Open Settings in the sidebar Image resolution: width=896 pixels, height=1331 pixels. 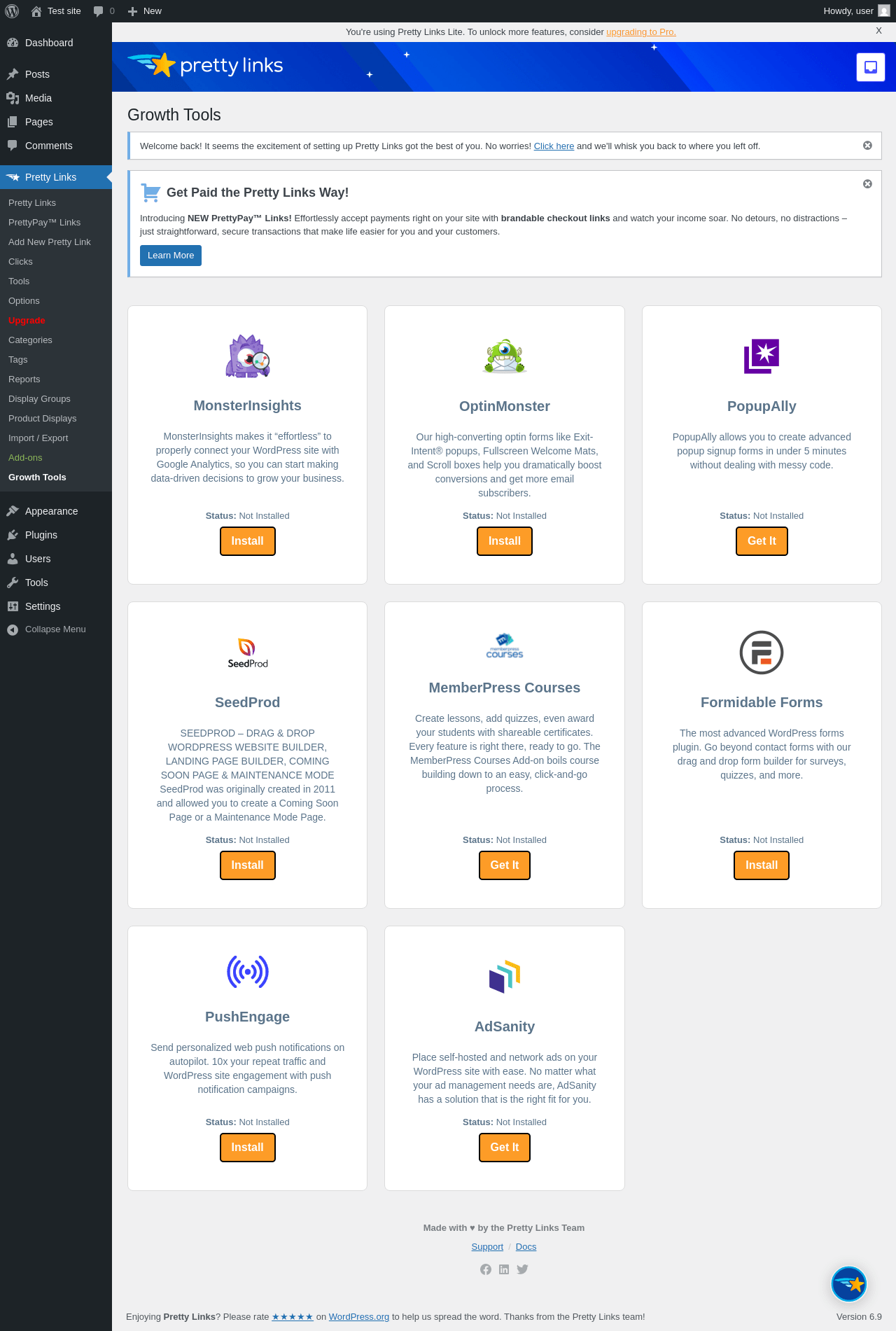[x=56, y=606]
